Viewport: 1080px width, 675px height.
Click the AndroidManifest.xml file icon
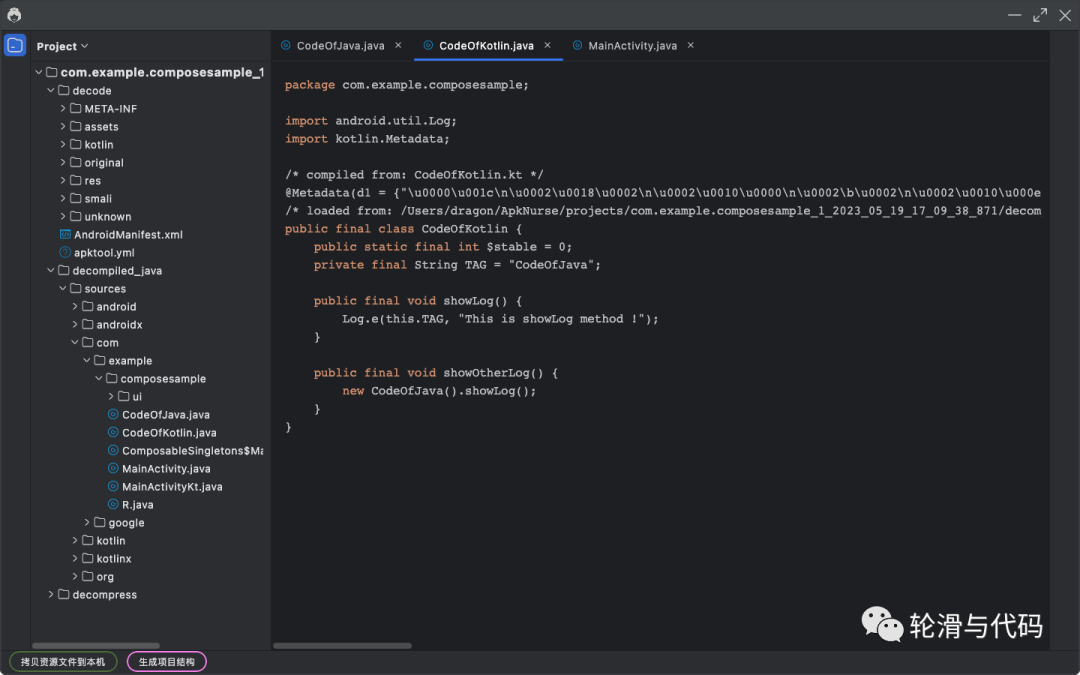[x=65, y=234]
